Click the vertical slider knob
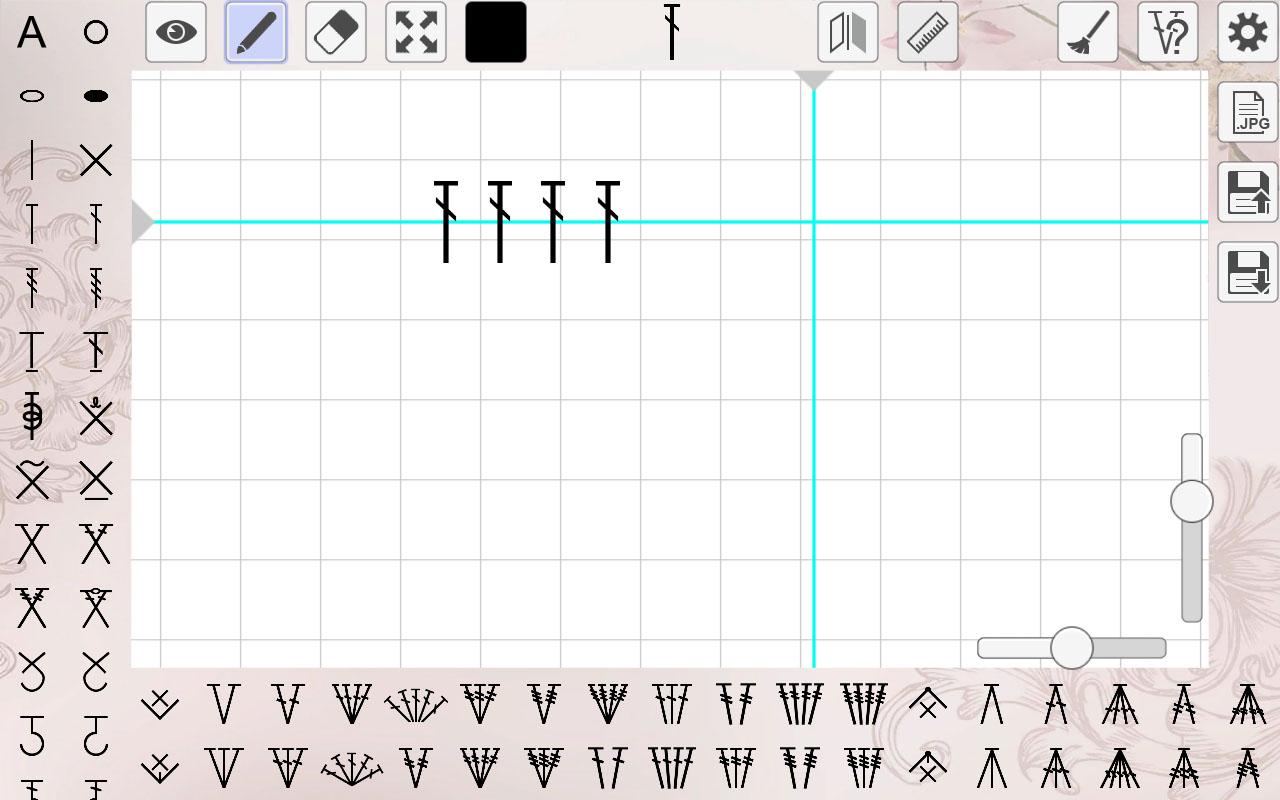The height and width of the screenshot is (800, 1280). click(1192, 501)
